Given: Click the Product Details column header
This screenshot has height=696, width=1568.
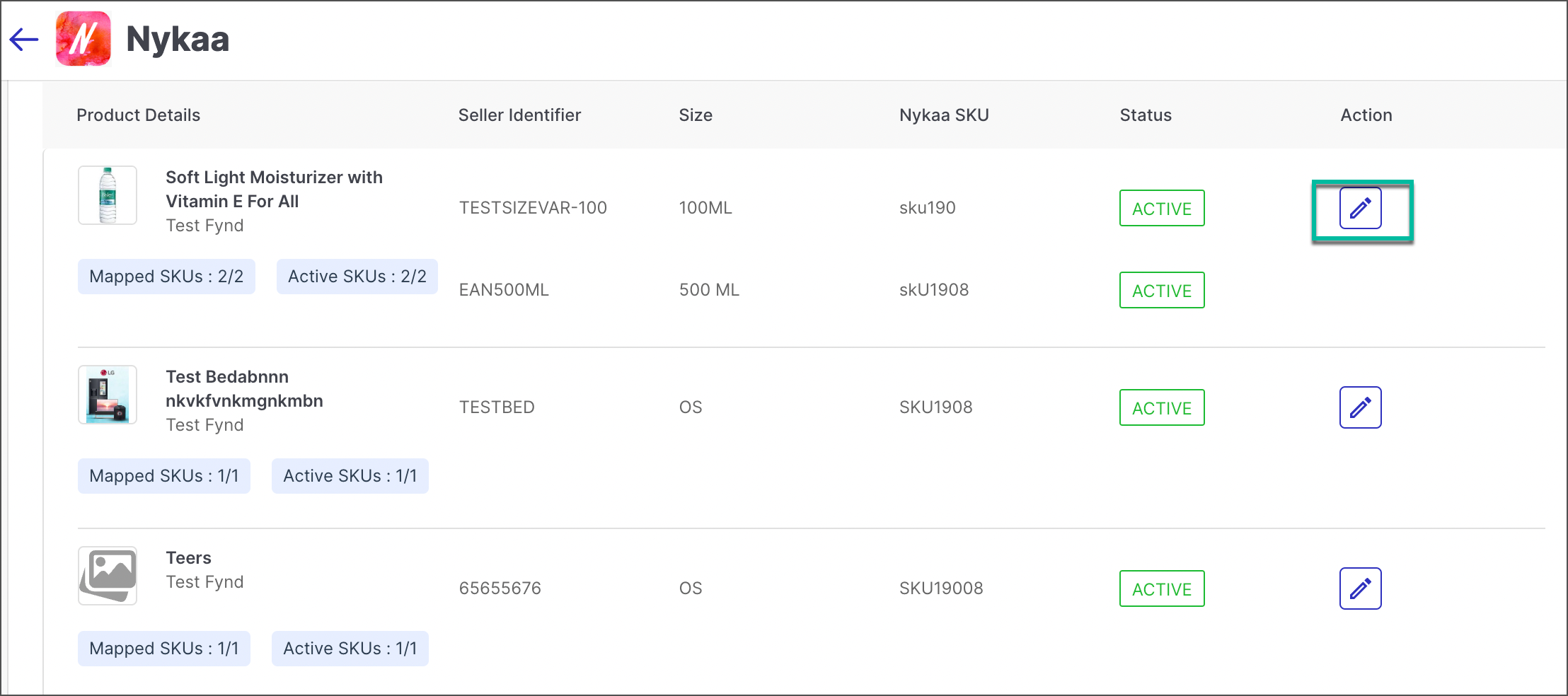Looking at the screenshot, I should (x=138, y=115).
